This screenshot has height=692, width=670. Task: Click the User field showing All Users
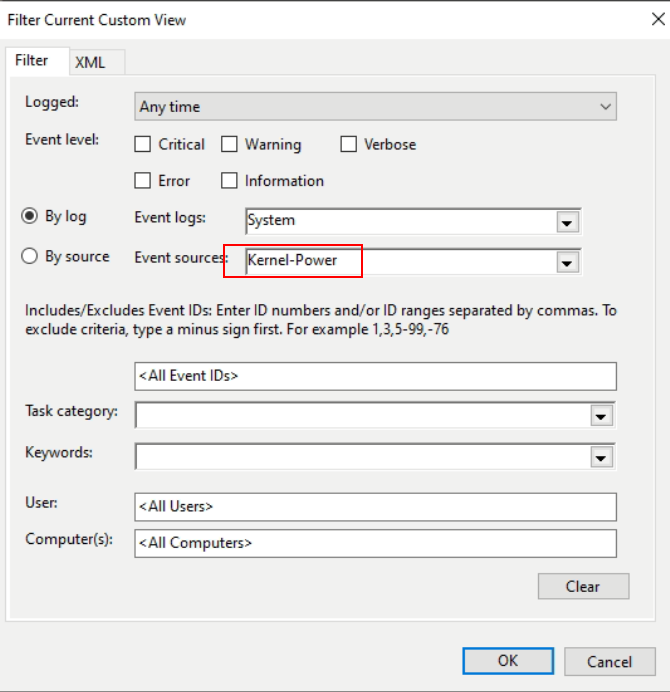(375, 507)
